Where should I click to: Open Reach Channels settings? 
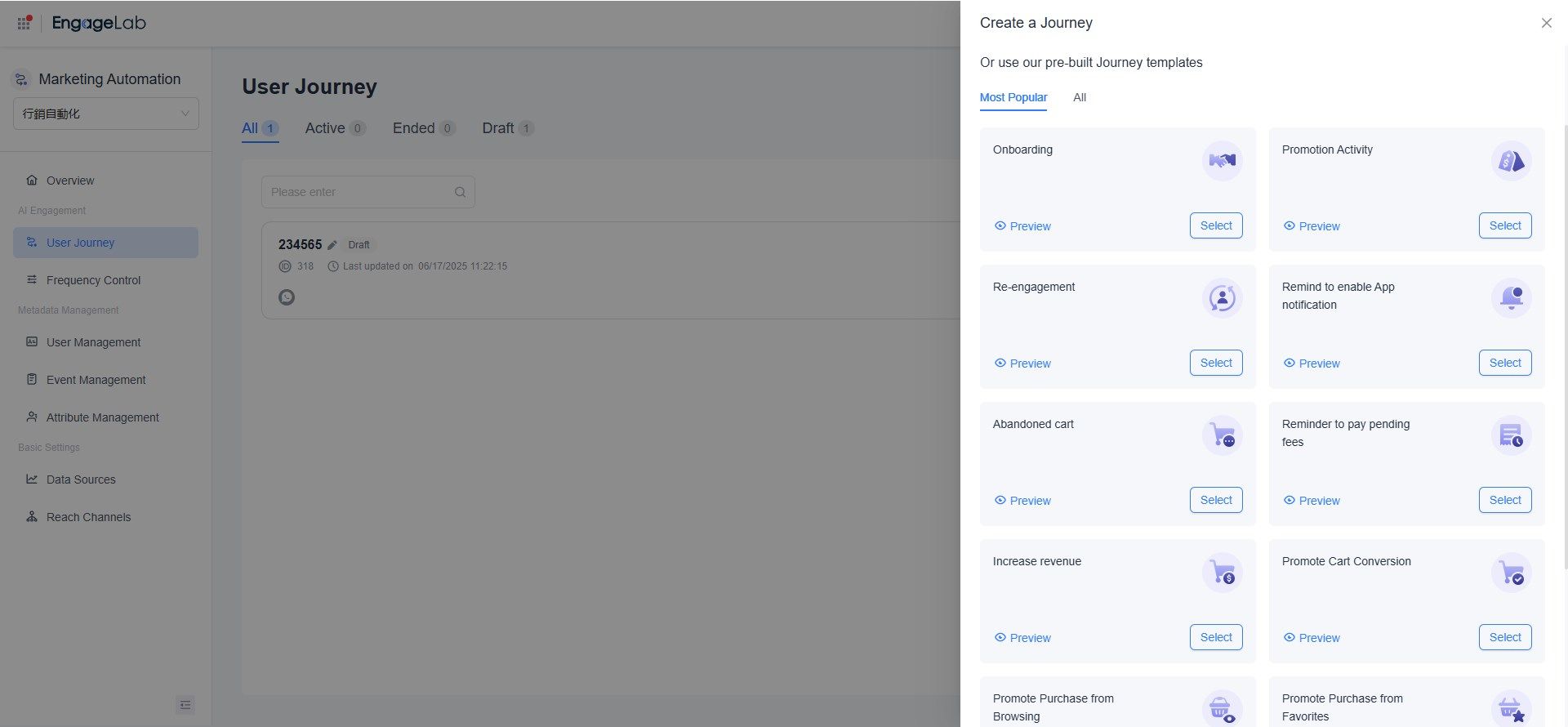tap(105, 517)
